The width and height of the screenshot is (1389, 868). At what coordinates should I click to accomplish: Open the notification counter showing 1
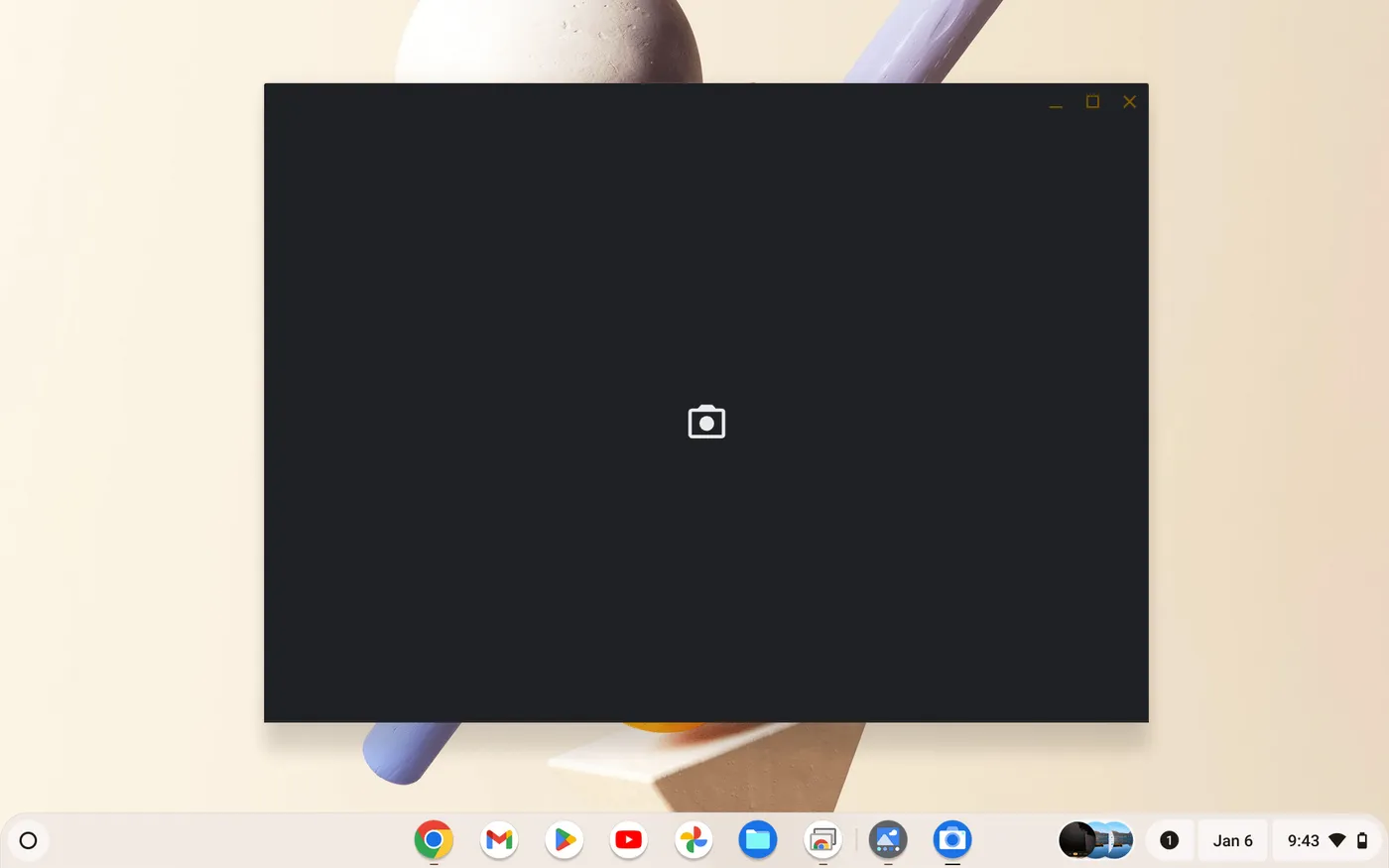1169,840
